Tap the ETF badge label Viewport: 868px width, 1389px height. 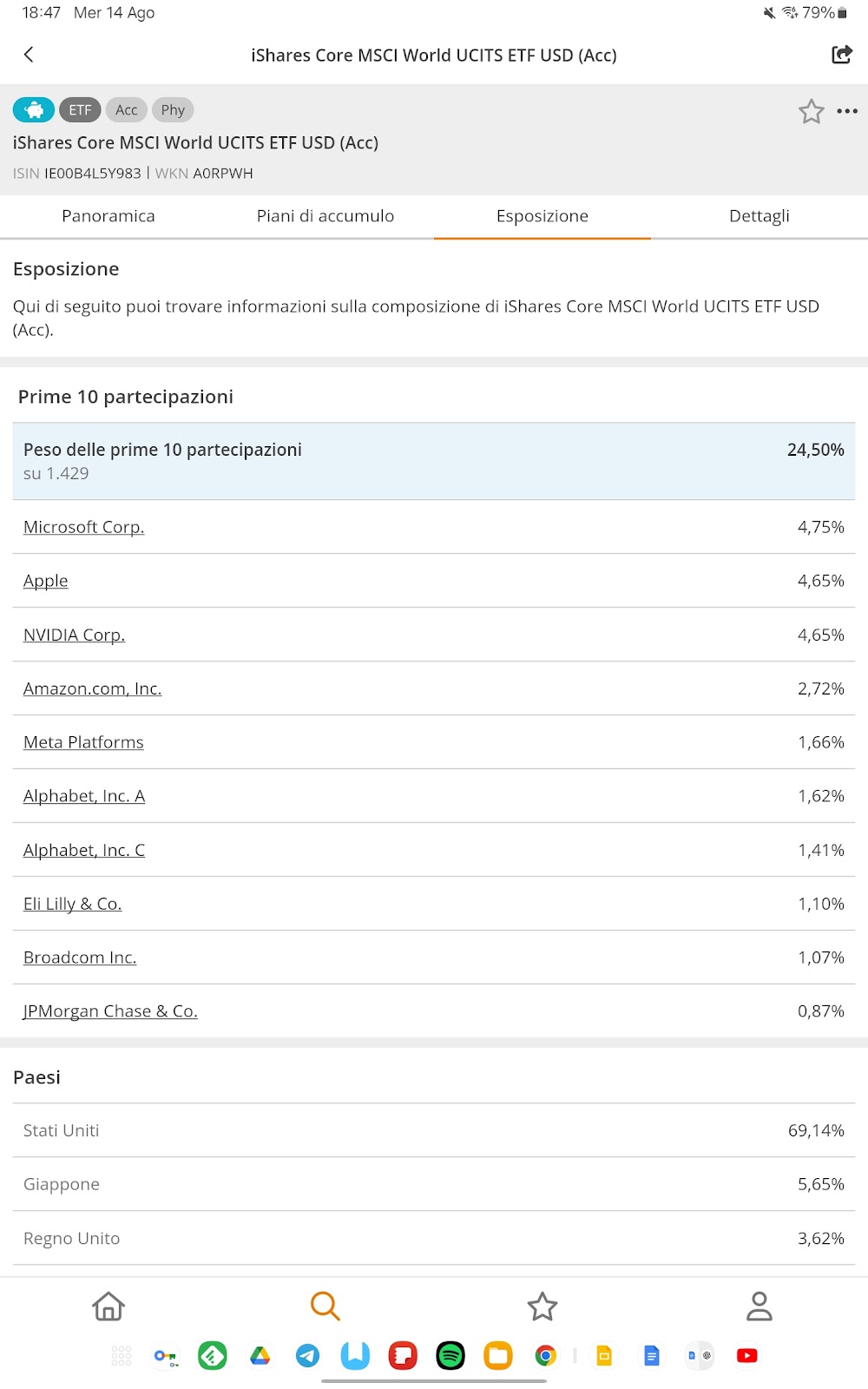click(x=80, y=110)
